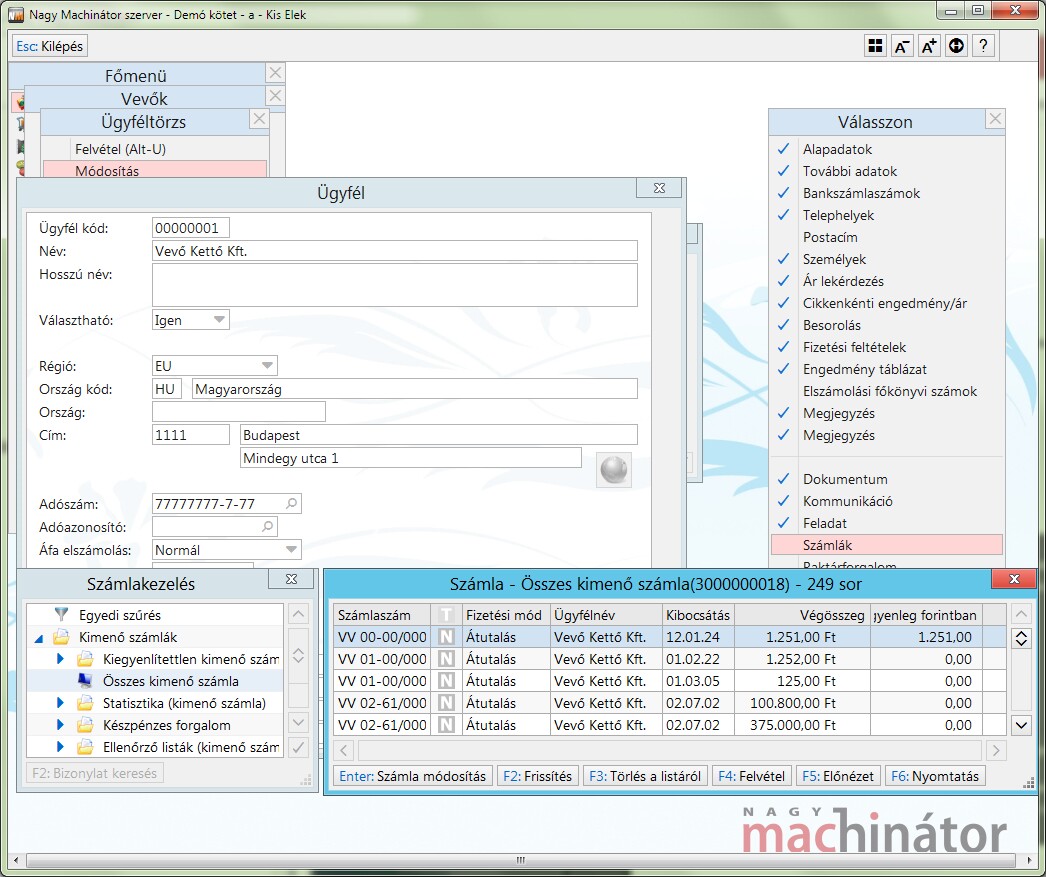Click the up chevron at invoice list top right
Image resolution: width=1046 pixels, height=877 pixels.
(x=1021, y=614)
